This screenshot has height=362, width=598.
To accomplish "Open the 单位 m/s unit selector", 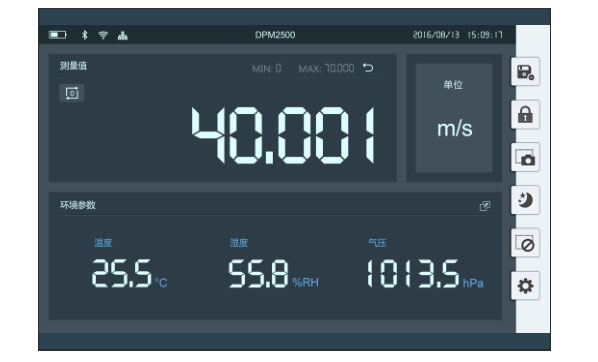I will 454,118.
